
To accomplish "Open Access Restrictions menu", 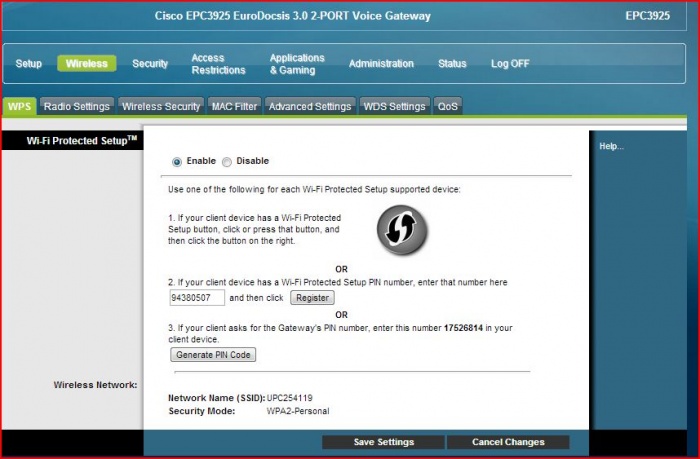I will [218, 64].
